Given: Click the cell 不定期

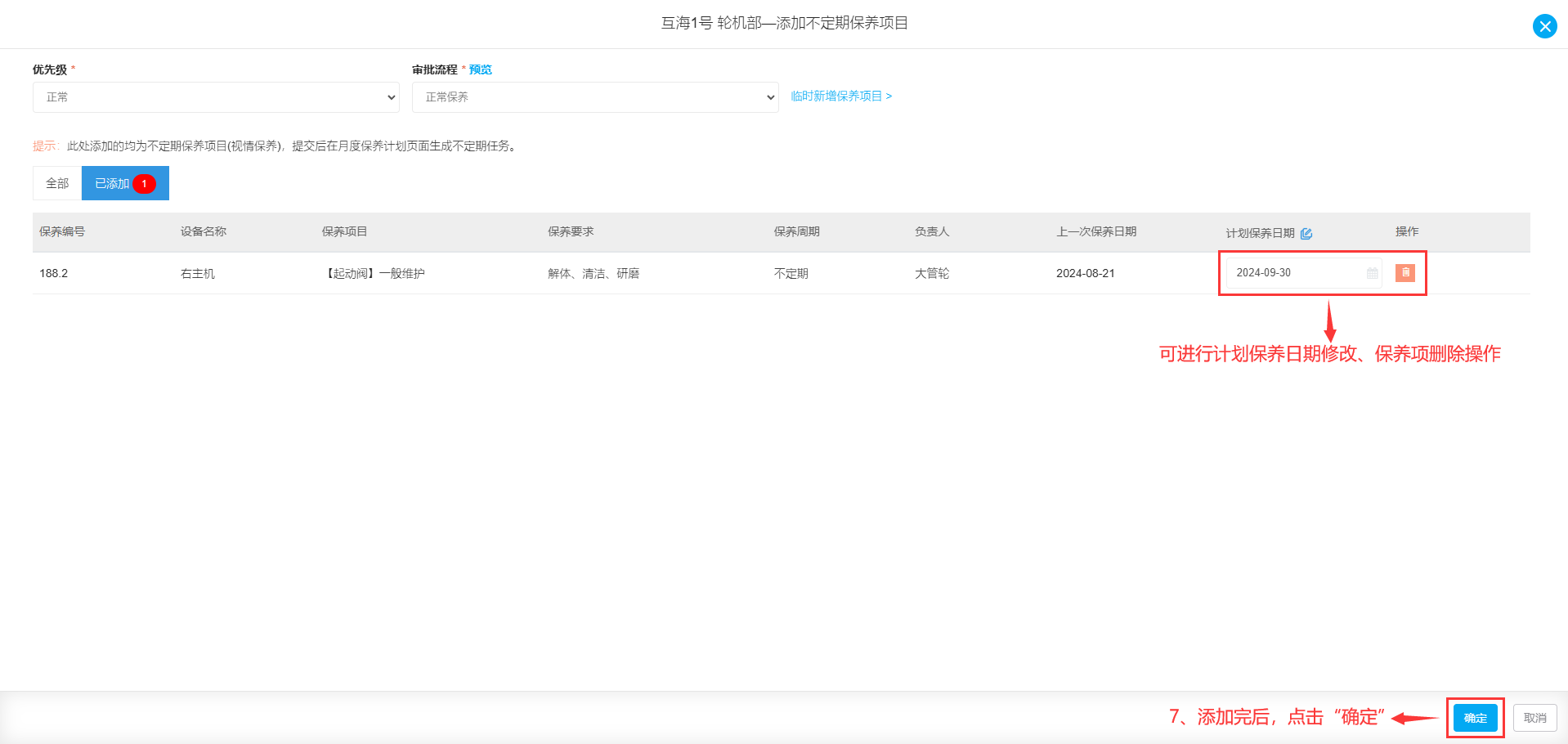Looking at the screenshot, I should tap(791, 273).
